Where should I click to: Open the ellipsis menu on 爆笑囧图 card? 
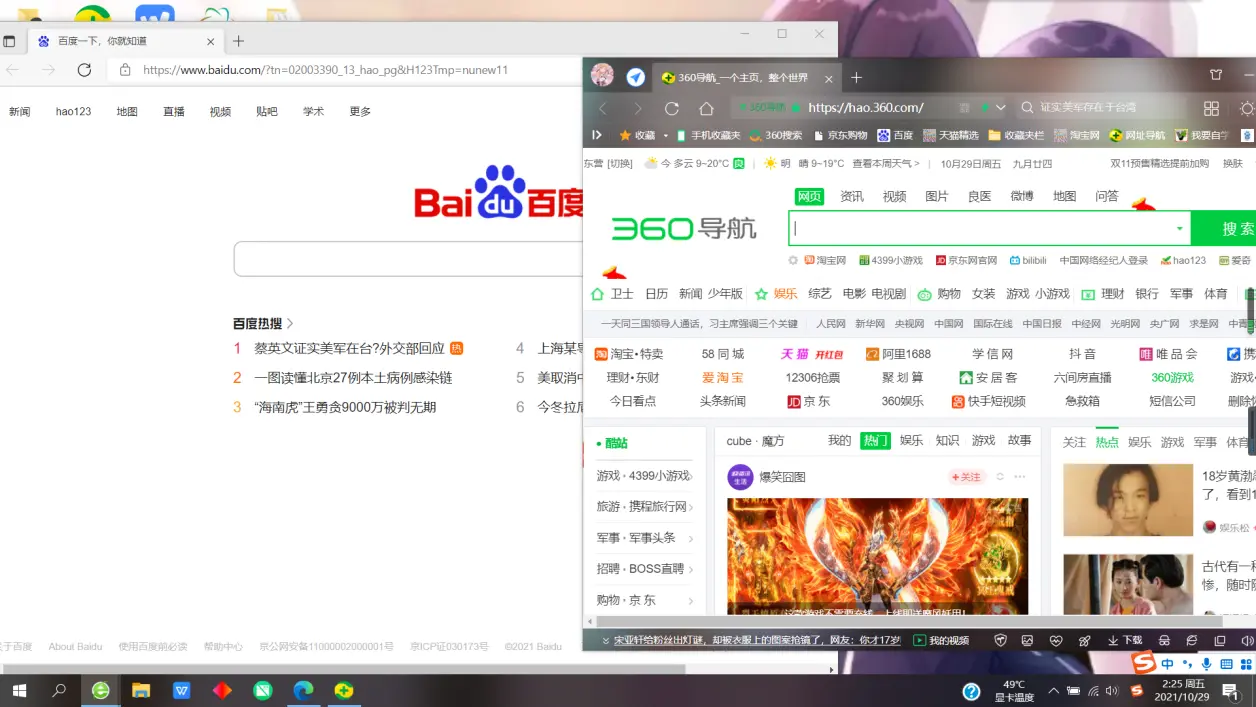1020,477
